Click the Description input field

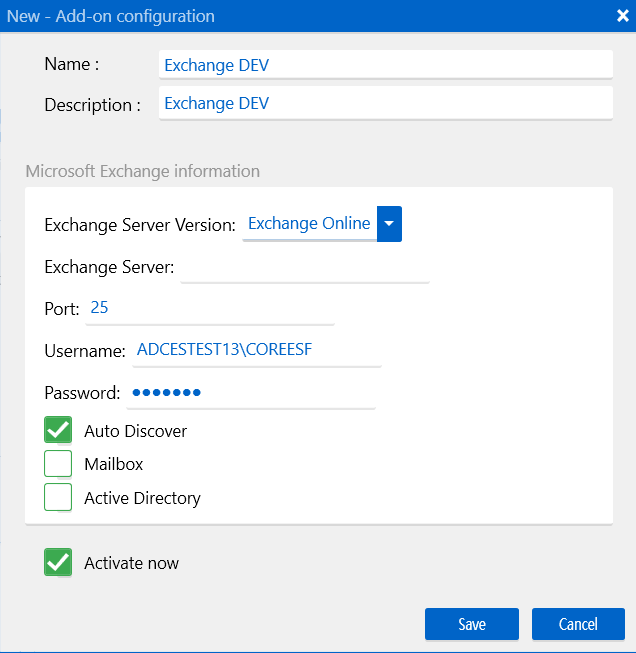(386, 103)
